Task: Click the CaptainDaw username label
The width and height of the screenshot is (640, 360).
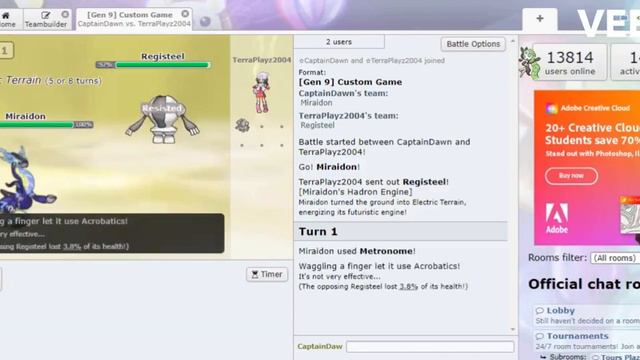Action: point(320,347)
